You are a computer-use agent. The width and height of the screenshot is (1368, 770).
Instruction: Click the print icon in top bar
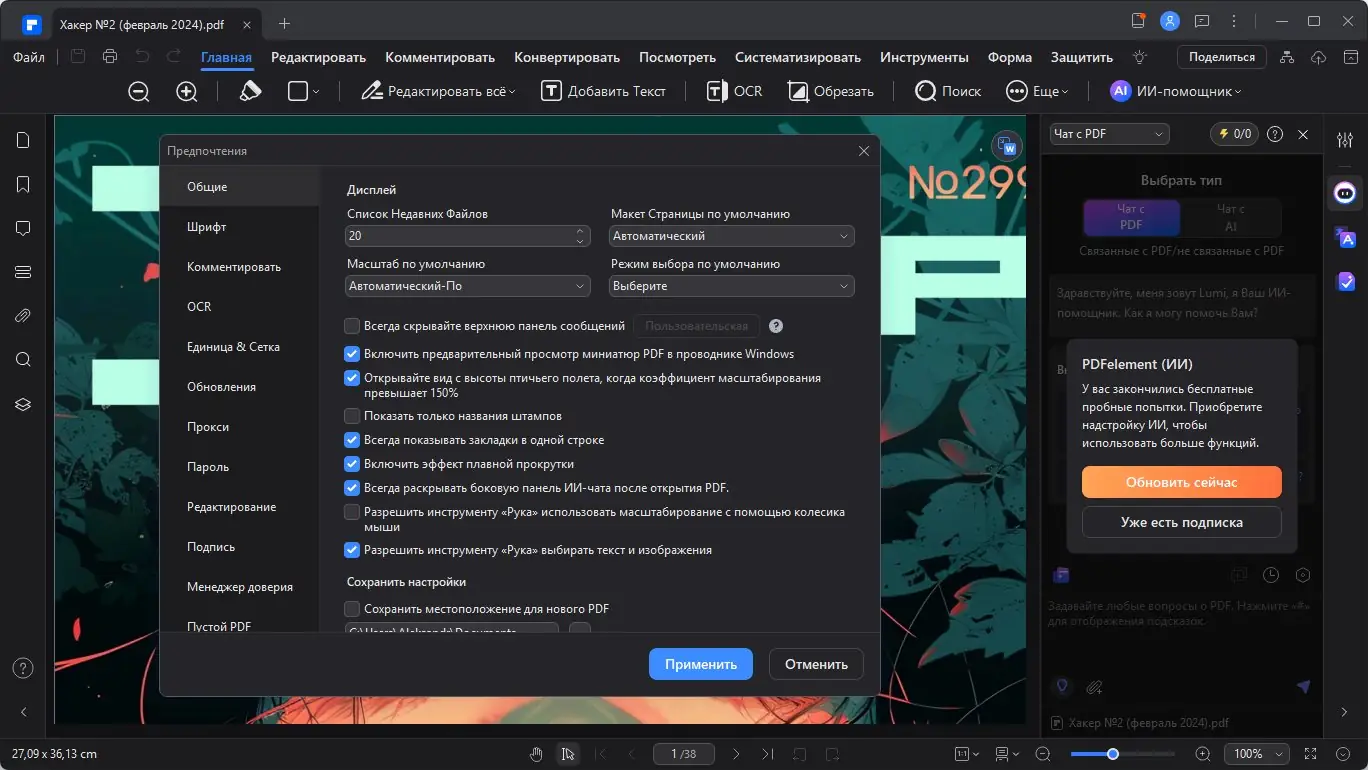pyautogui.click(x=110, y=57)
